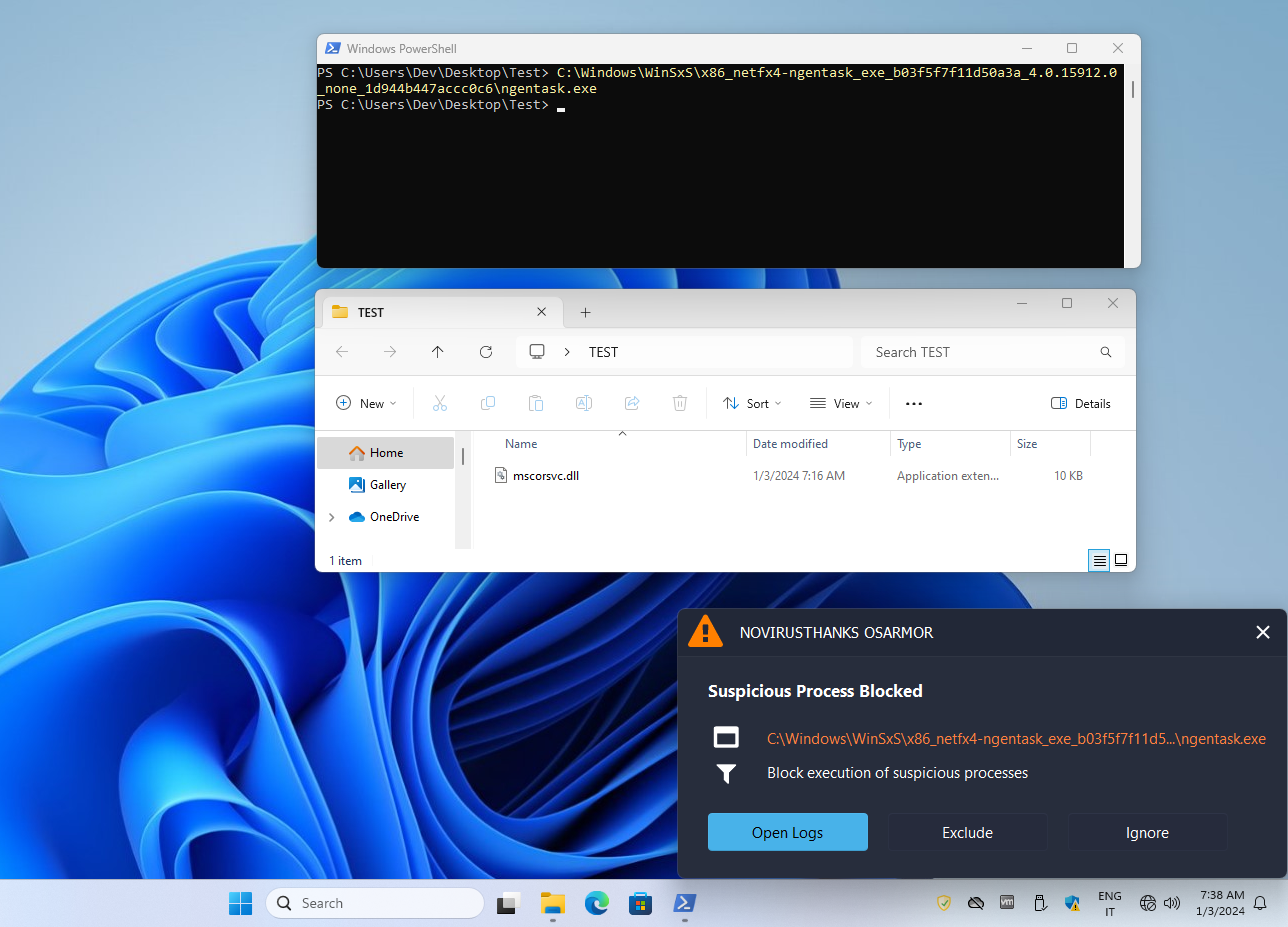Click Exclude in the OSArmor alert
The image size is (1288, 927).
tap(967, 832)
